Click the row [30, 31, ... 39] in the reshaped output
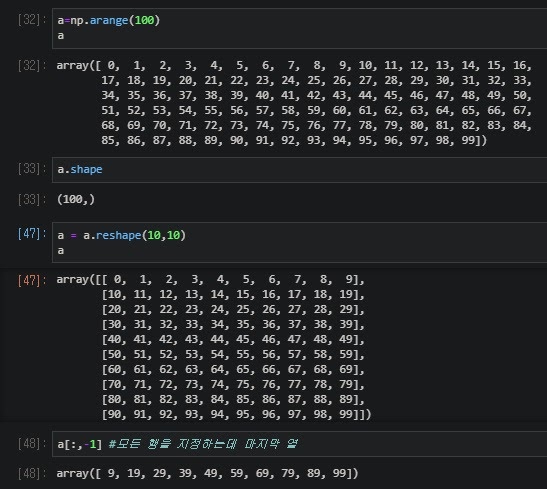 point(233,324)
